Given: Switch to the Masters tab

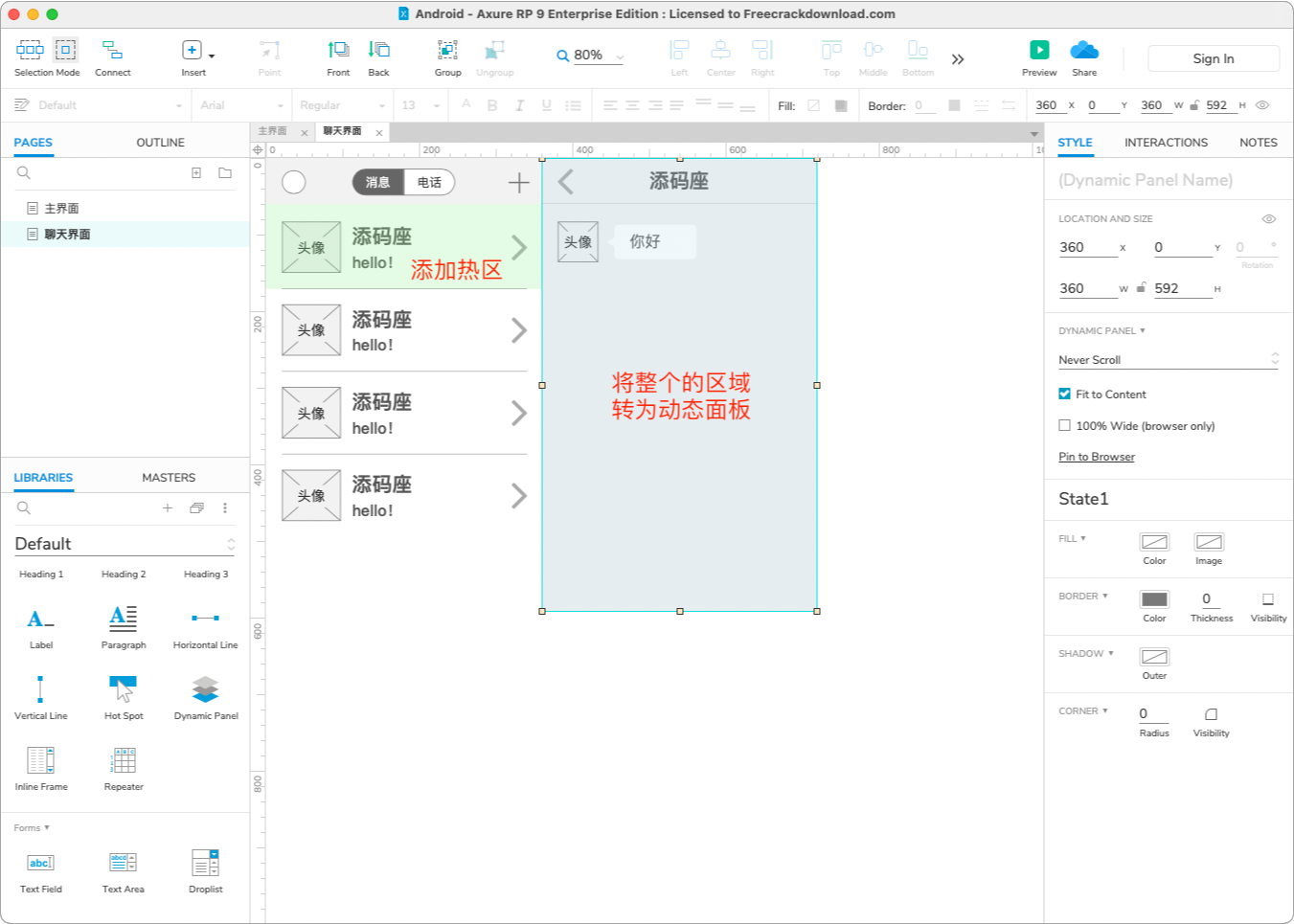Looking at the screenshot, I should coord(169,477).
